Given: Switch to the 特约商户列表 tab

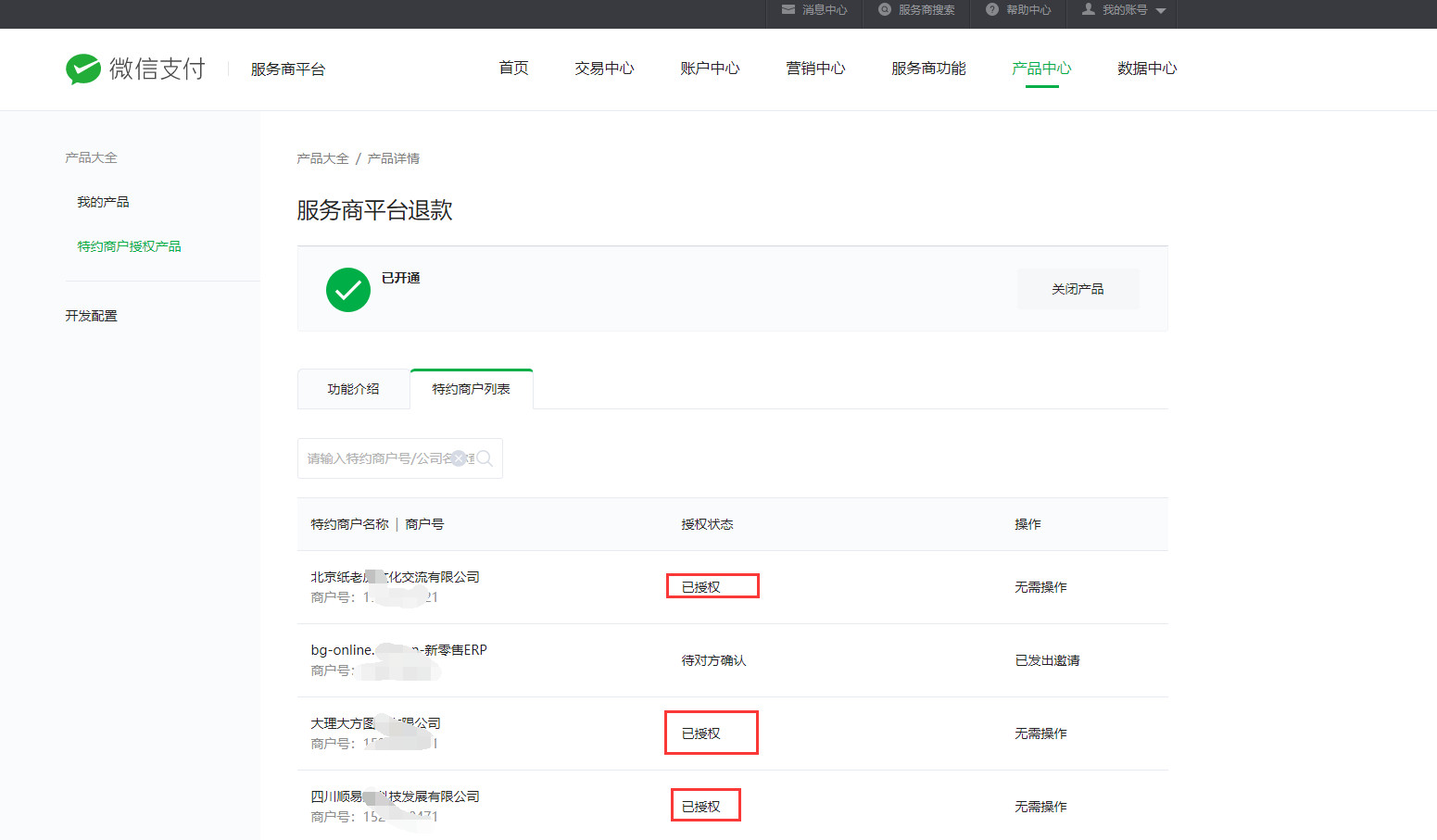Looking at the screenshot, I should [x=471, y=389].
